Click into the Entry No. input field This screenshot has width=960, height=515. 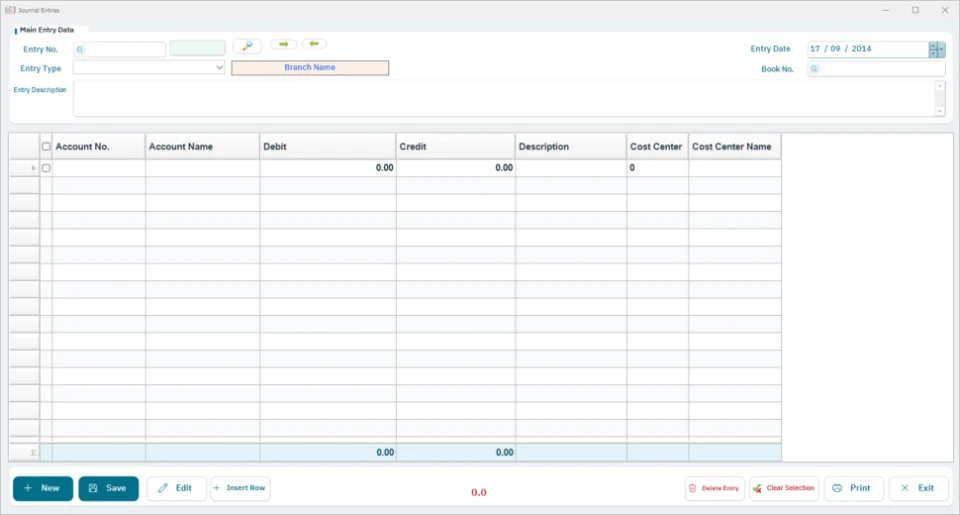coord(119,50)
